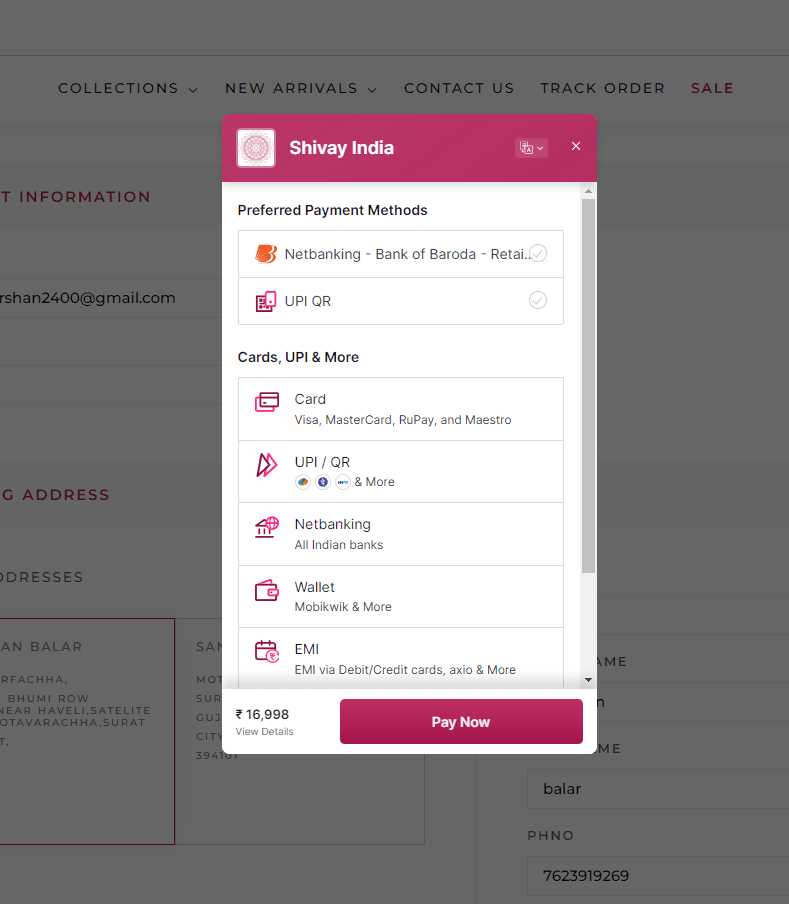Click the EMI calendar icon
Image resolution: width=789 pixels, height=904 pixels.
[x=267, y=651]
